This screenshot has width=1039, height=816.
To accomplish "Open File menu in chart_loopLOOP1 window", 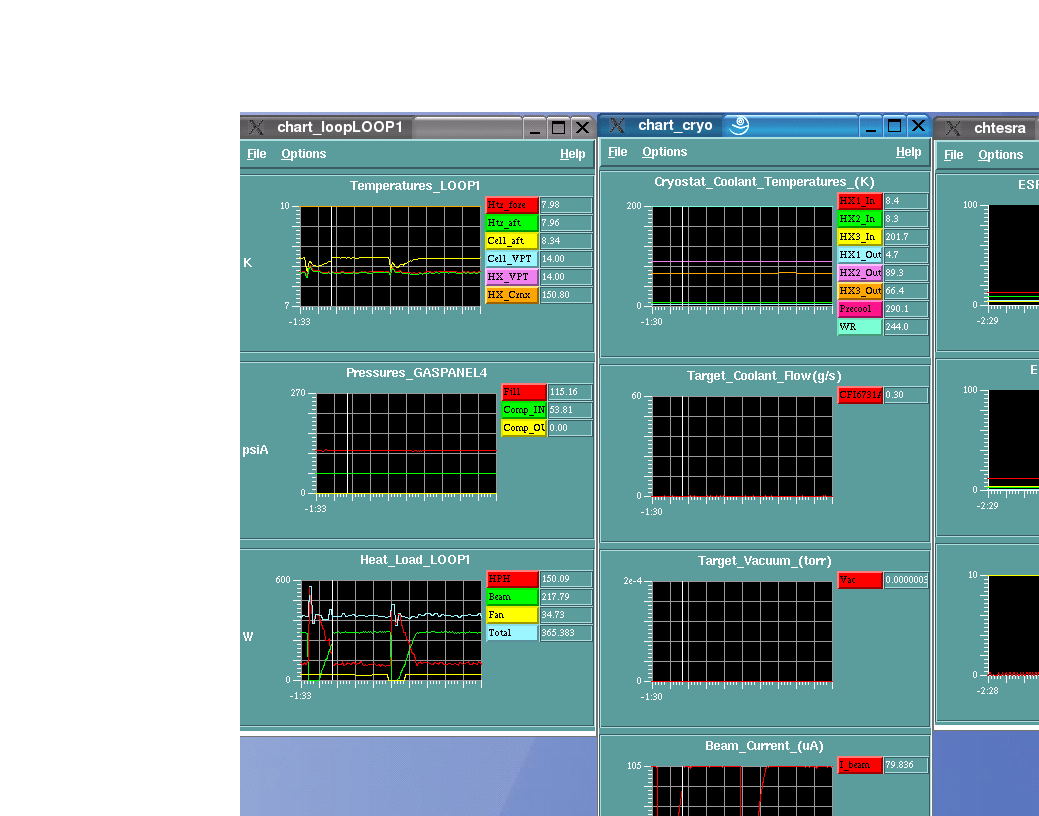I will point(256,154).
